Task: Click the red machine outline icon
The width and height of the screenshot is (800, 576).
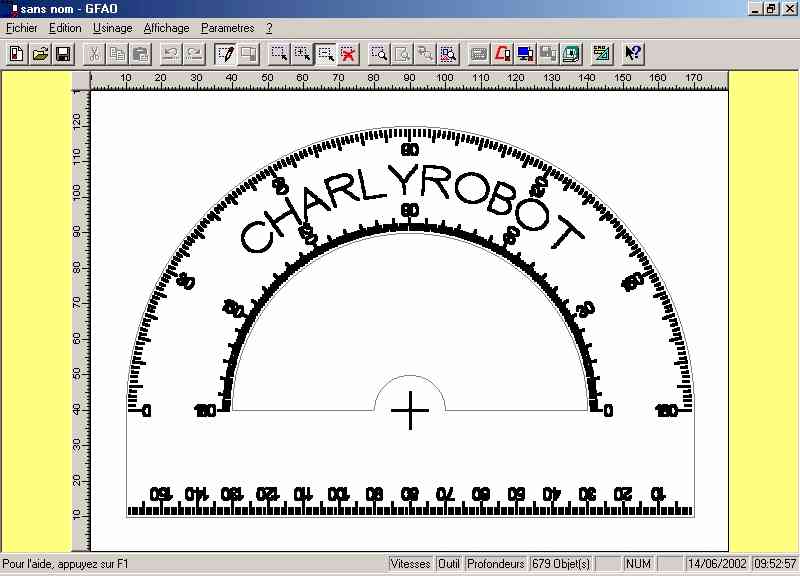Action: (x=503, y=54)
